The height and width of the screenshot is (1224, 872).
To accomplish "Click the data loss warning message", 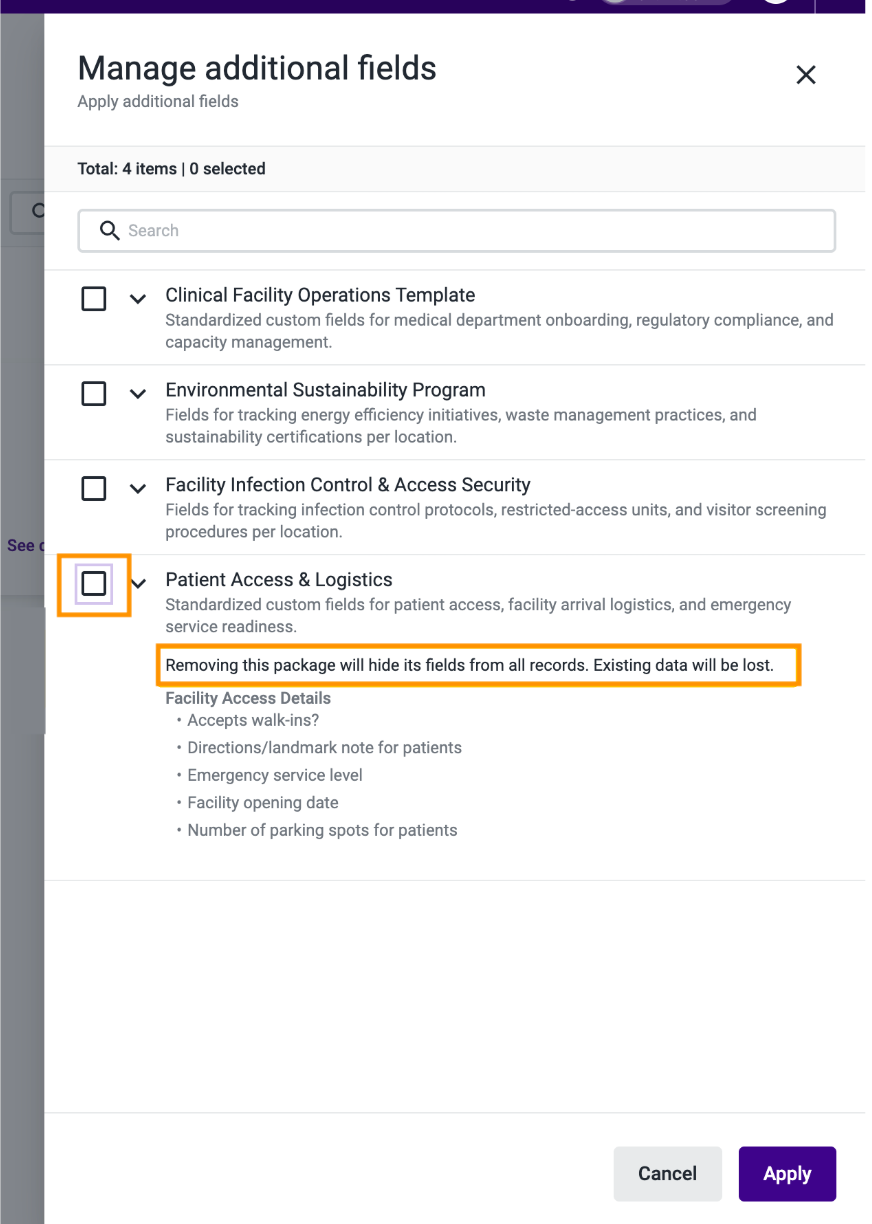I will [x=470, y=665].
